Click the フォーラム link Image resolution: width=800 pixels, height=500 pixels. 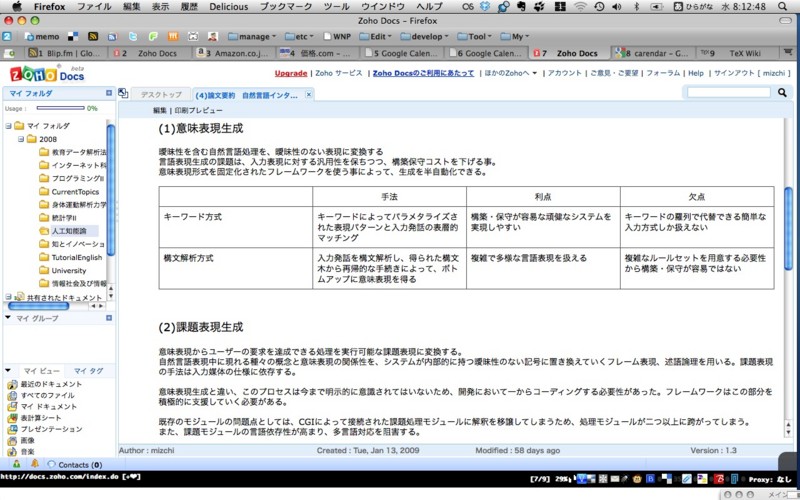(x=663, y=73)
